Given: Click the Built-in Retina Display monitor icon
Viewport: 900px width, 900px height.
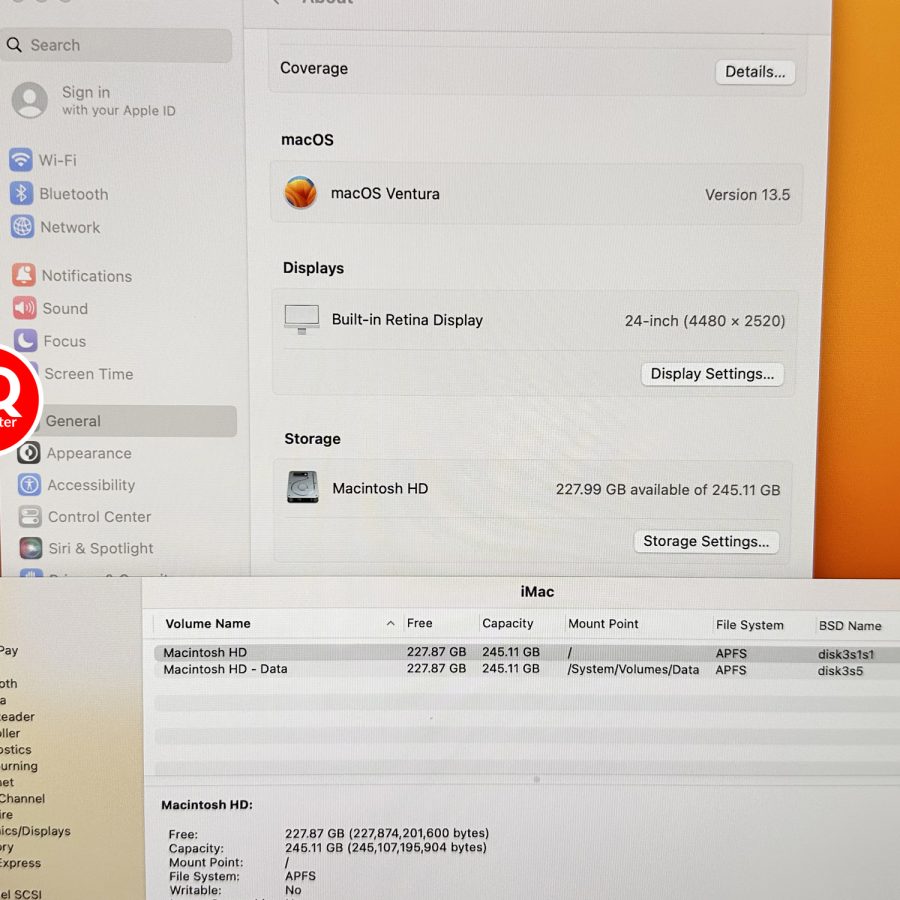Looking at the screenshot, I should [x=302, y=319].
